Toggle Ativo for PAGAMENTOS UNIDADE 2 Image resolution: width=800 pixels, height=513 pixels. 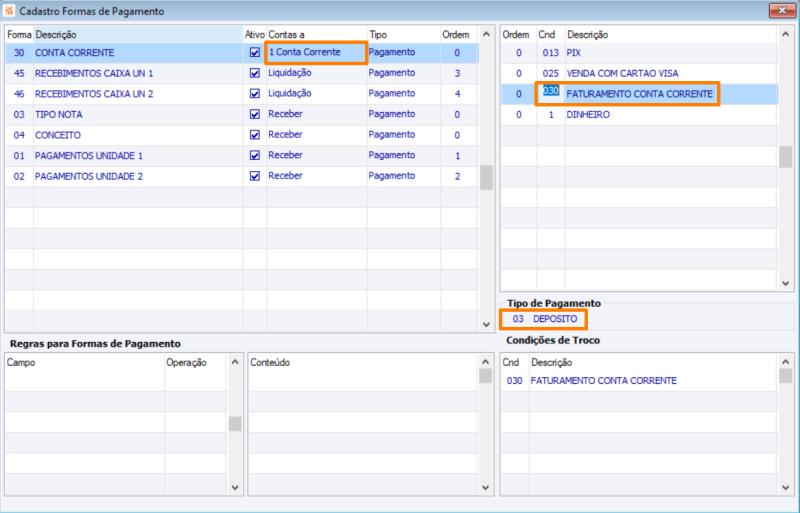click(x=255, y=176)
